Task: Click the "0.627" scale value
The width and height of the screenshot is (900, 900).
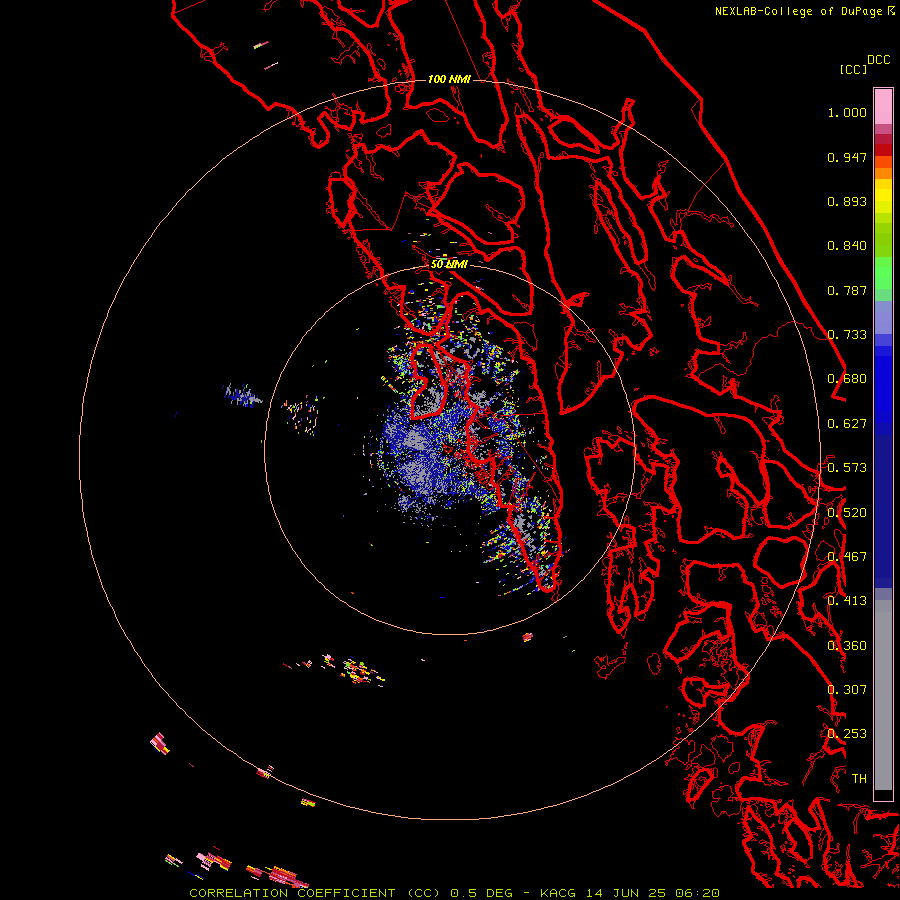Action: [847, 424]
